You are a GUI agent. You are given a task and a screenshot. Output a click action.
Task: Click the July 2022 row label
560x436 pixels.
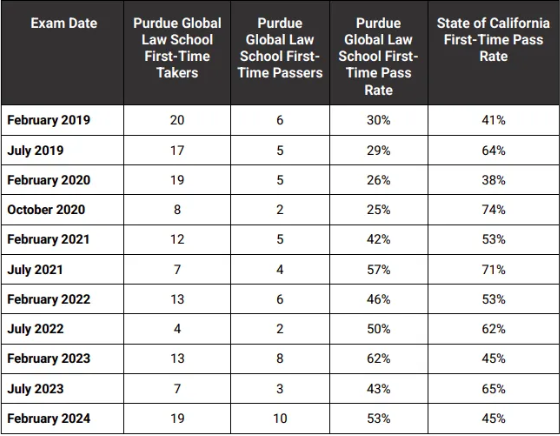coord(35,329)
